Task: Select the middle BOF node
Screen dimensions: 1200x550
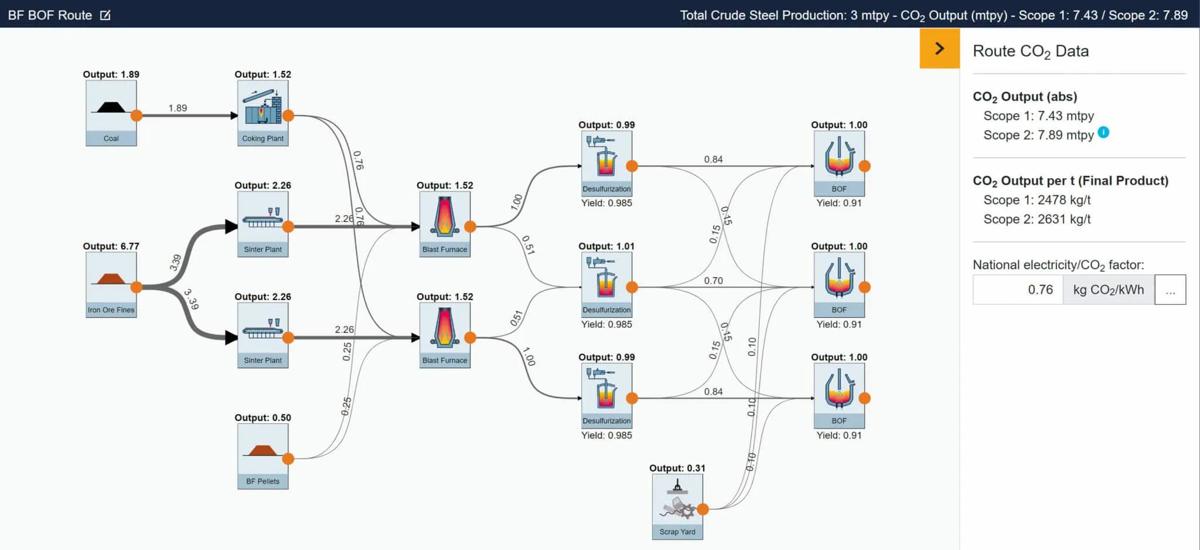Action: (x=839, y=285)
